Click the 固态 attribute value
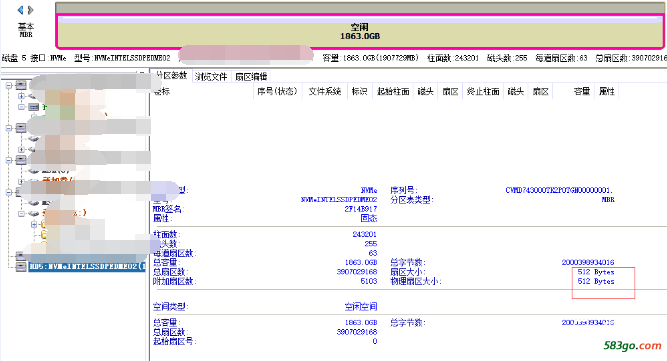This screenshot has height=361, width=667. pos(369,219)
